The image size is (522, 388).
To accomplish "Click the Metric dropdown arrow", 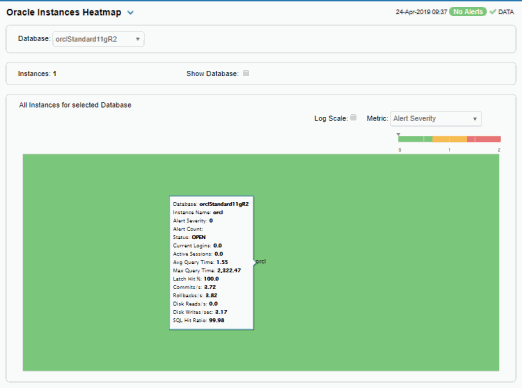I will point(475,119).
